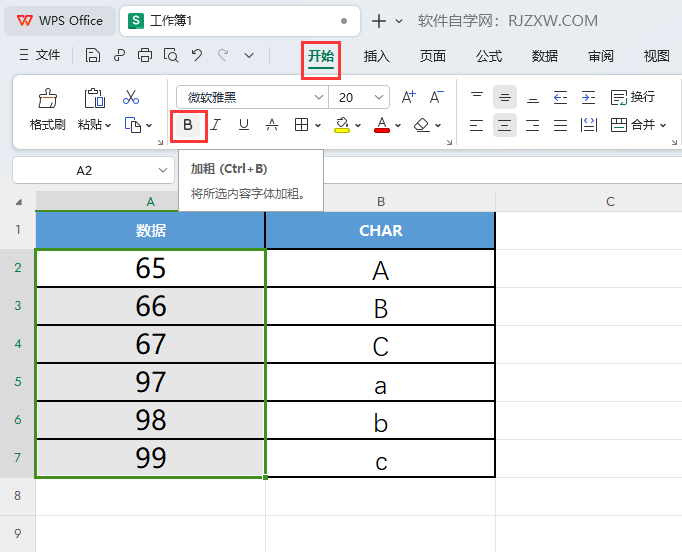Click the Undo arrow
The width and height of the screenshot is (682, 552).
tap(197, 56)
